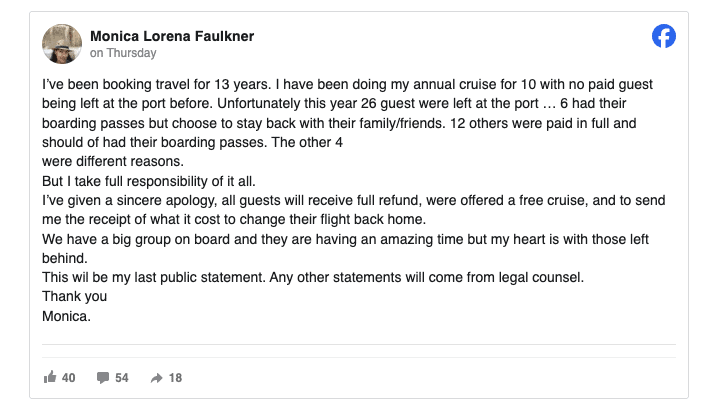Click the share count of 18
Image resolution: width=701 pixels, height=412 pixels.
175,378
